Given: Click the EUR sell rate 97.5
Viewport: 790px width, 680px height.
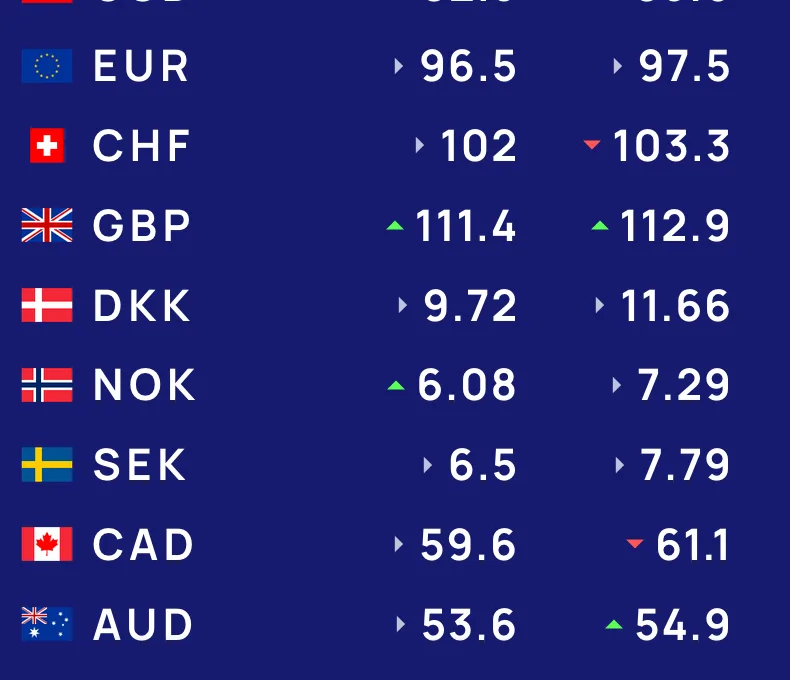Looking at the screenshot, I should point(684,67).
